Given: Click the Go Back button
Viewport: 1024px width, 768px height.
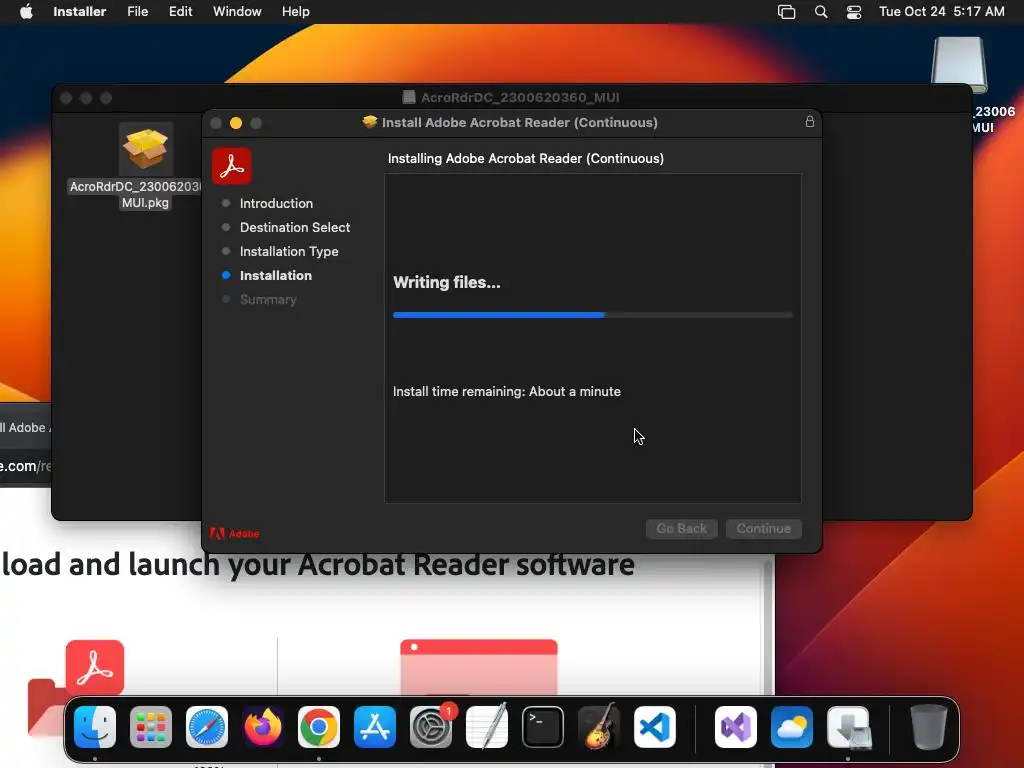Looking at the screenshot, I should [681, 528].
